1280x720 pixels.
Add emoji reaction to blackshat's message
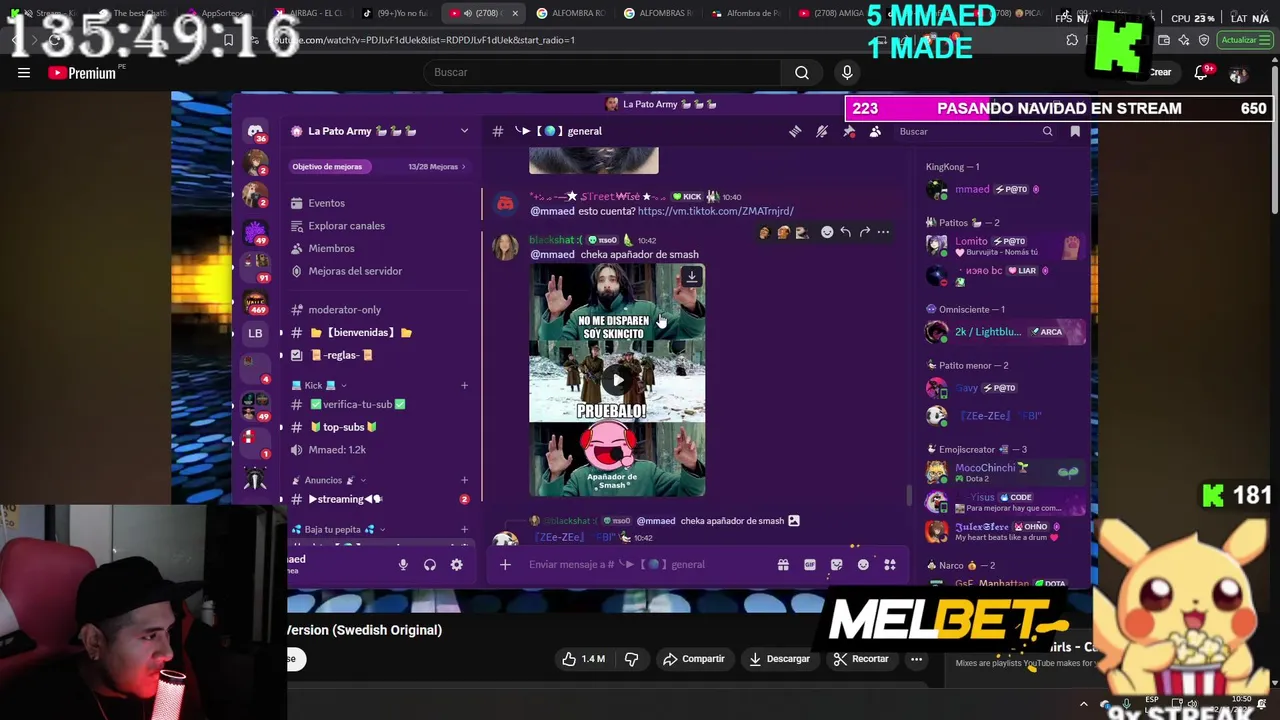pyautogui.click(x=827, y=232)
